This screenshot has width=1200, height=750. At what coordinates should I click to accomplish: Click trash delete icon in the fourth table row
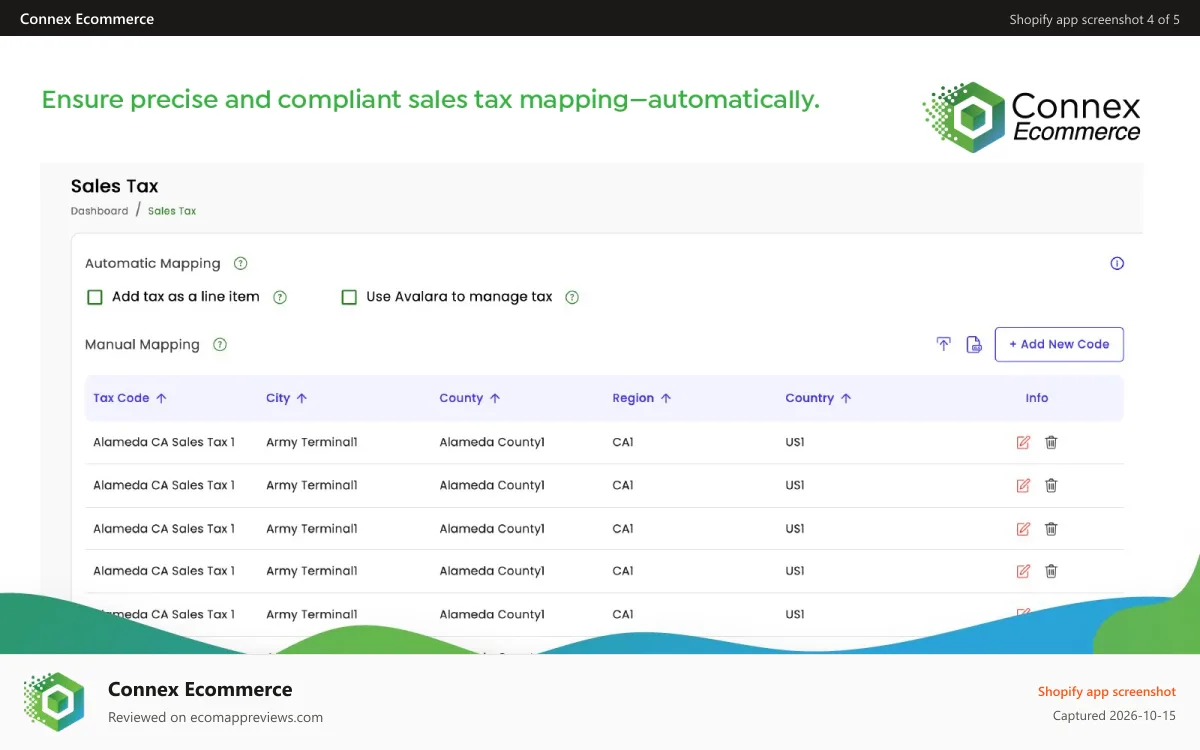(1051, 571)
